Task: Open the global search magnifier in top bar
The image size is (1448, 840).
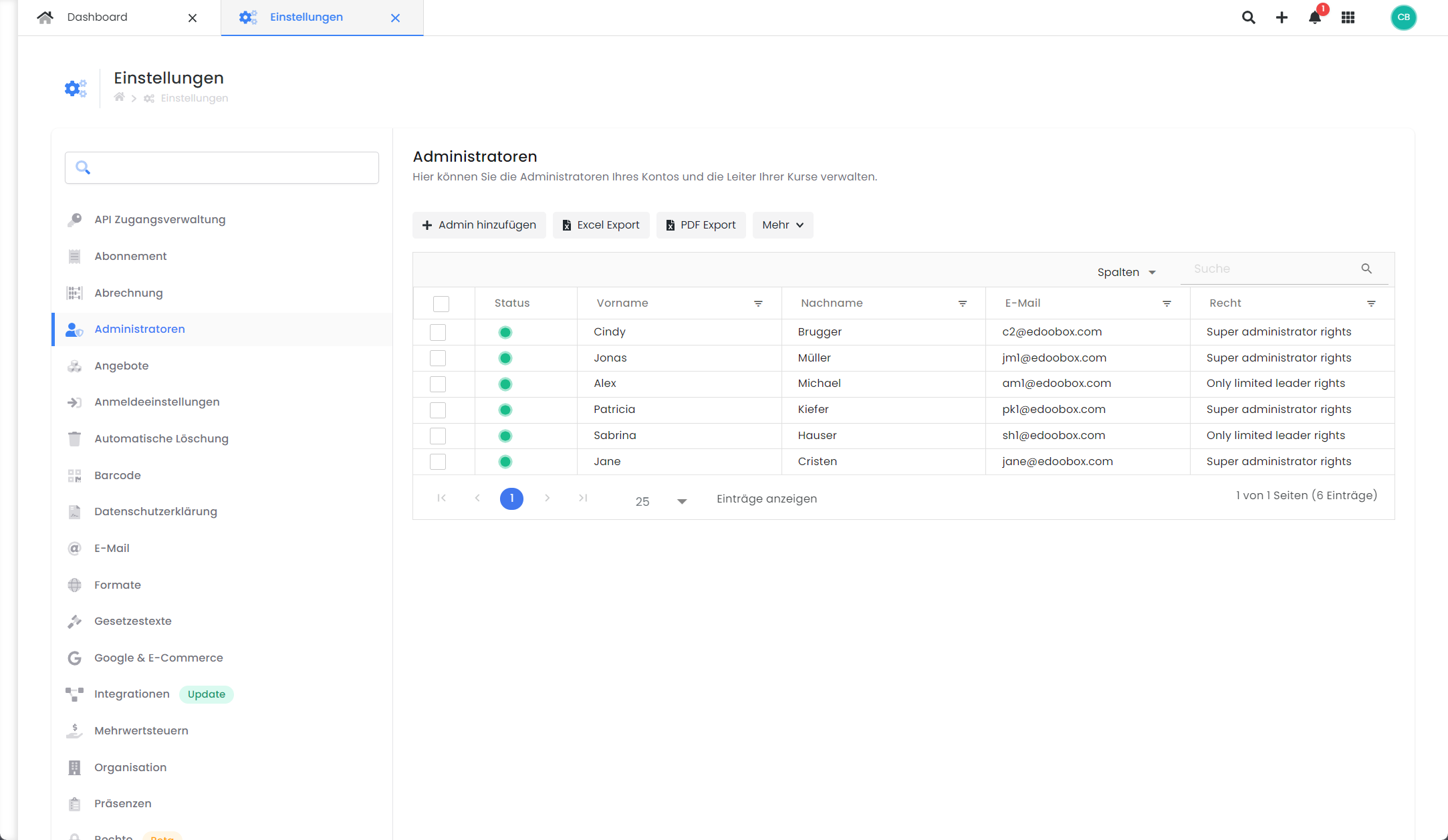Action: (1247, 17)
